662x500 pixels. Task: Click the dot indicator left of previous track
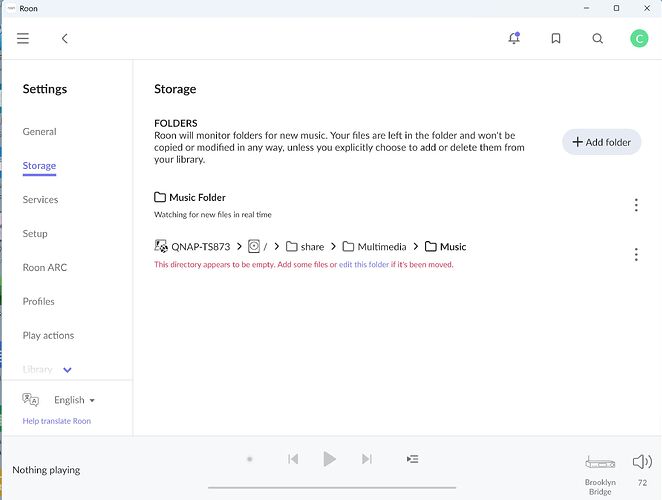(x=250, y=459)
